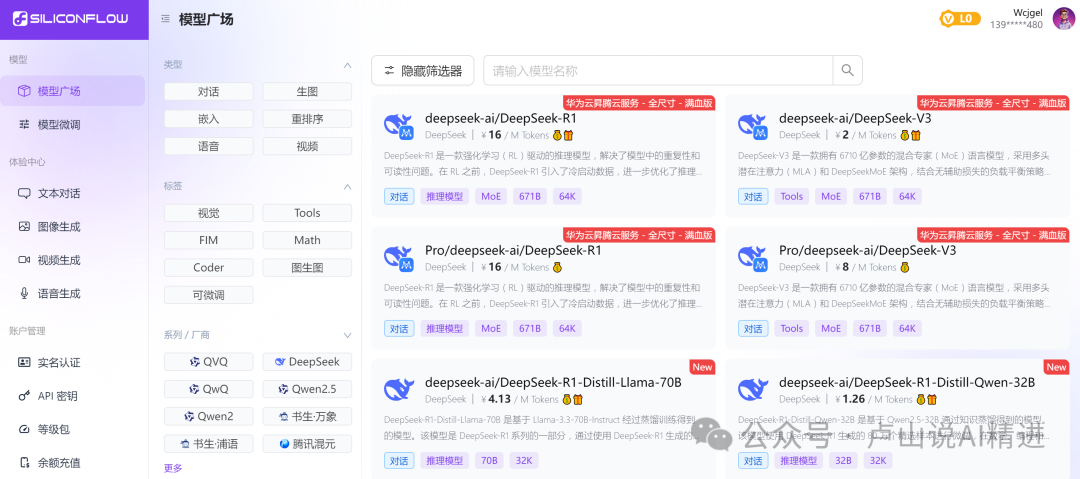This screenshot has height=479, width=1080.
Task: Focus the 请输入模型名称 search field
Action: pyautogui.click(x=658, y=70)
